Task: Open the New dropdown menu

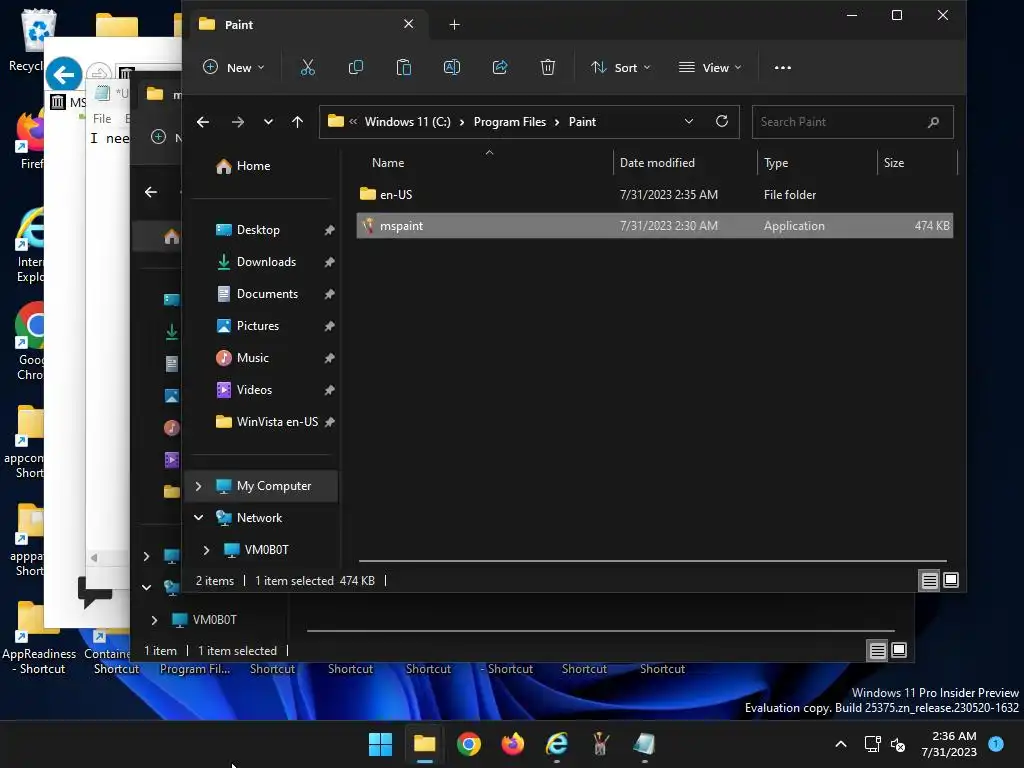Action: [x=234, y=67]
